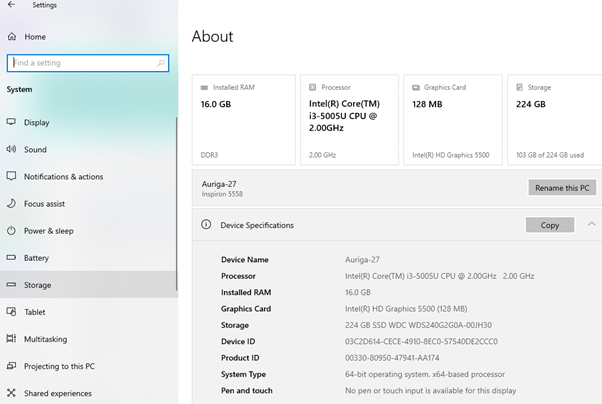The image size is (602, 404).
Task: Click the About page heading
Action: [212, 36]
